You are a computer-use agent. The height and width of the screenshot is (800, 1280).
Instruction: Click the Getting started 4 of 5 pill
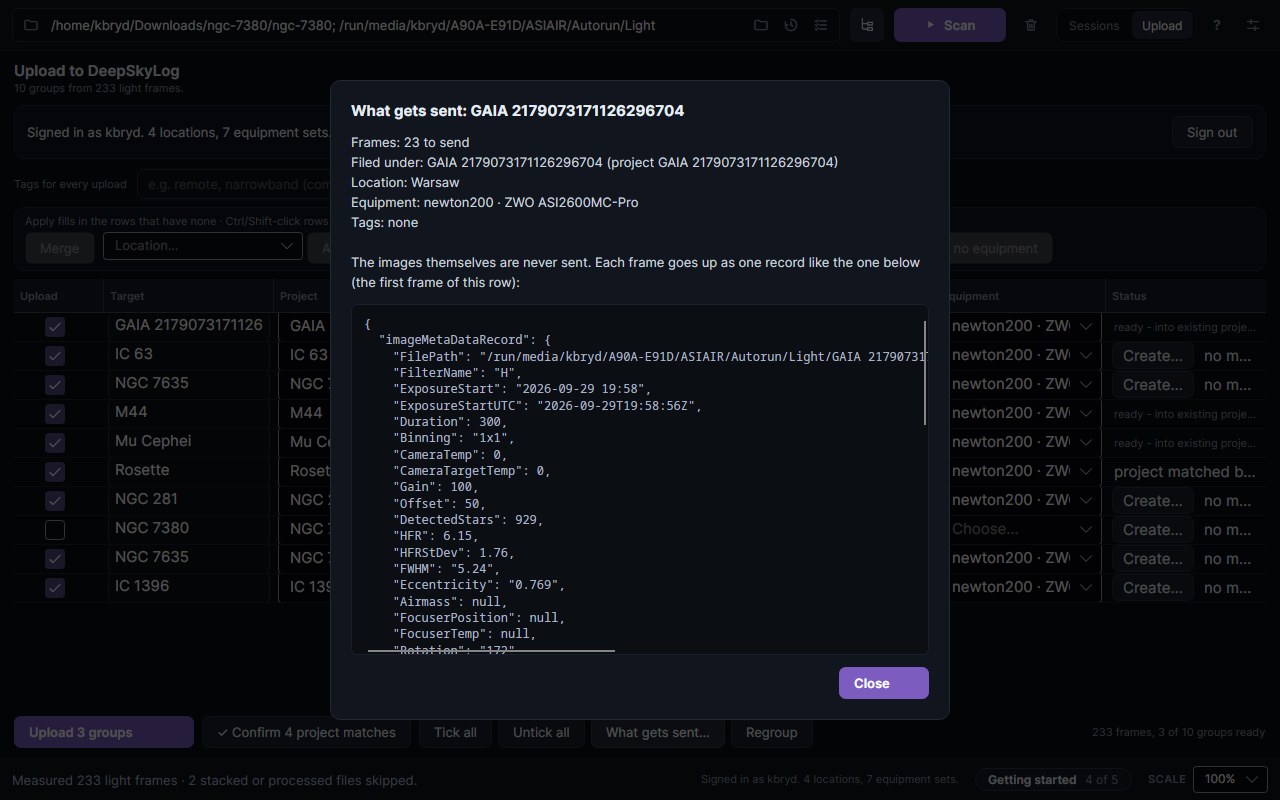tap(1053, 779)
